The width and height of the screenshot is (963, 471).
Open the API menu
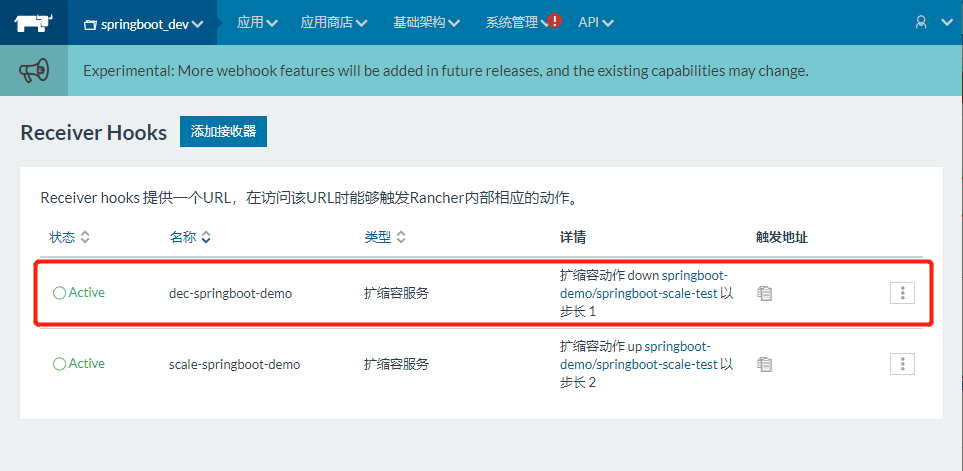596,22
